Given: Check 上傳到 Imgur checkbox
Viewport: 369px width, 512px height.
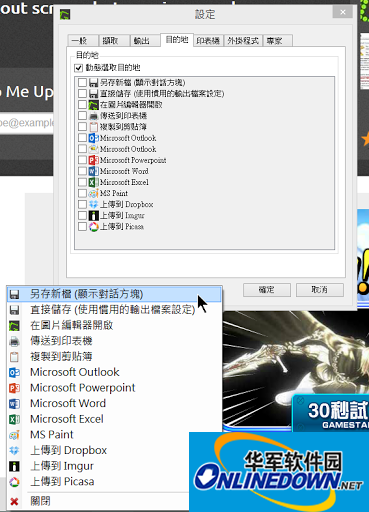Looking at the screenshot, I should click(82, 216).
